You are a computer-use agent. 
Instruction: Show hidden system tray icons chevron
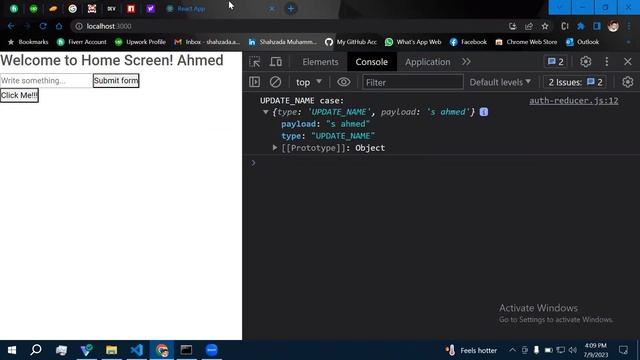click(x=512, y=350)
